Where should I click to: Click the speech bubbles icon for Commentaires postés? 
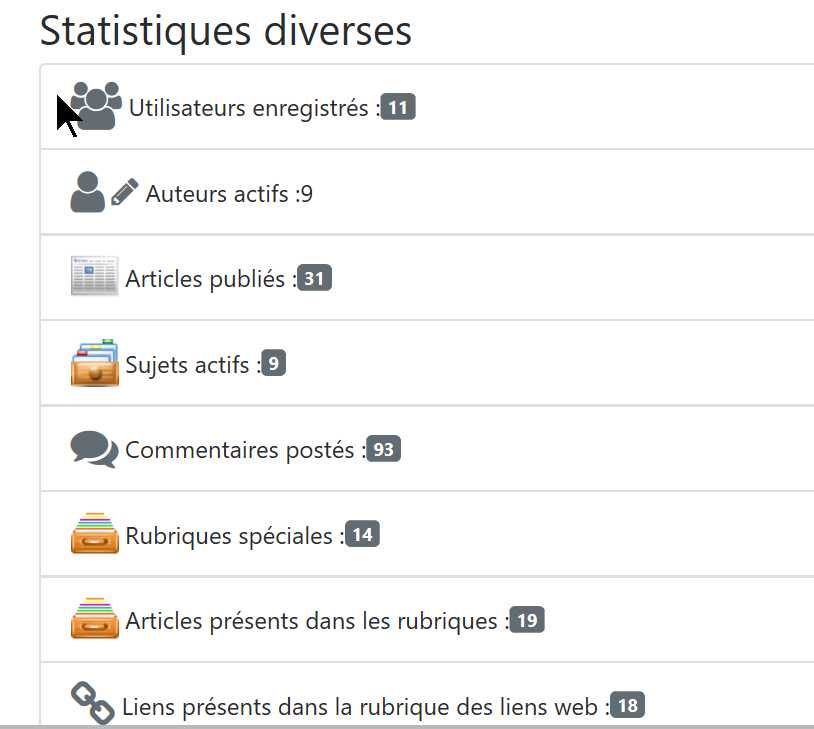[x=95, y=449]
